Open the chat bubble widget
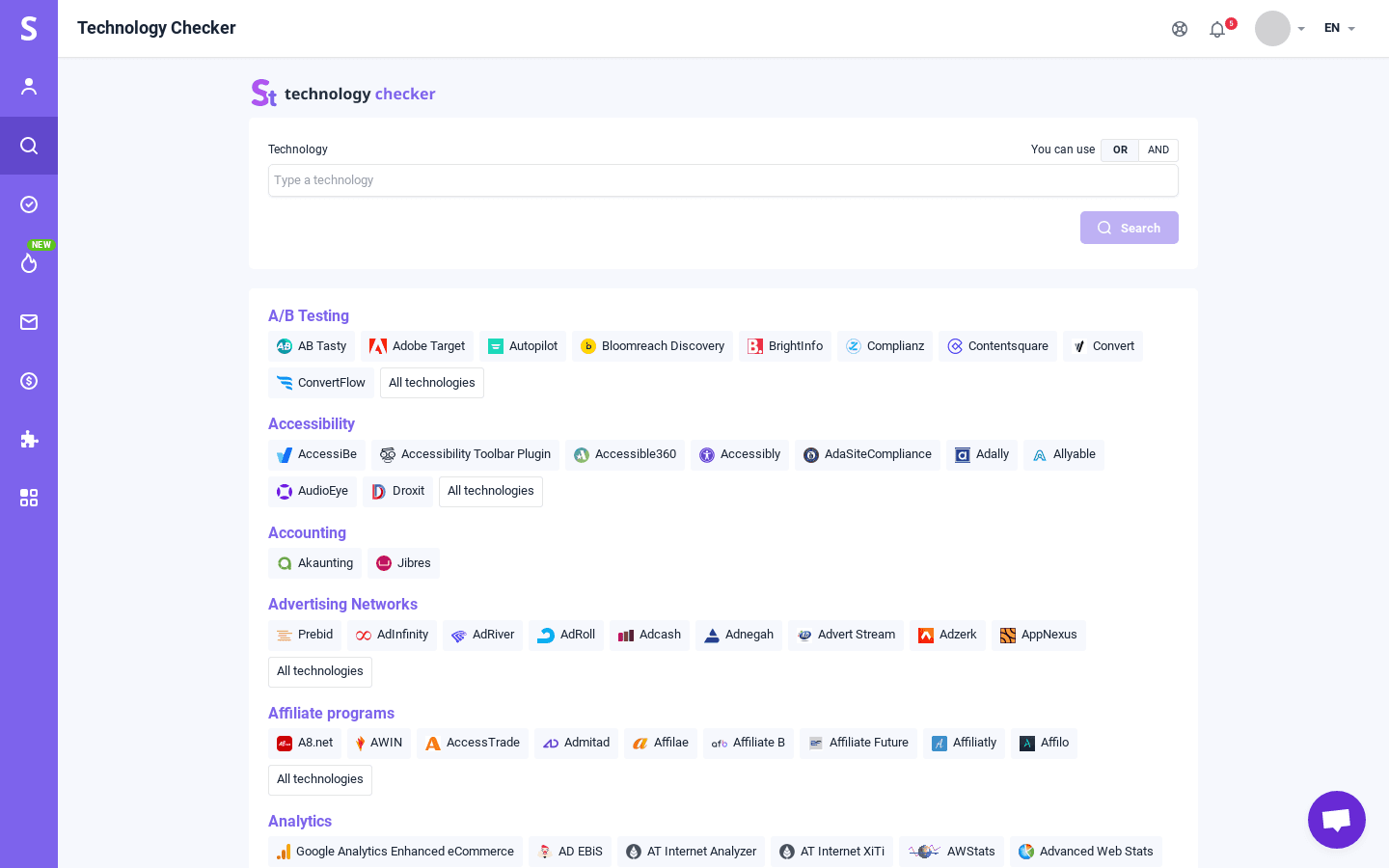Screen dimensions: 1389x868 pos(1337,820)
